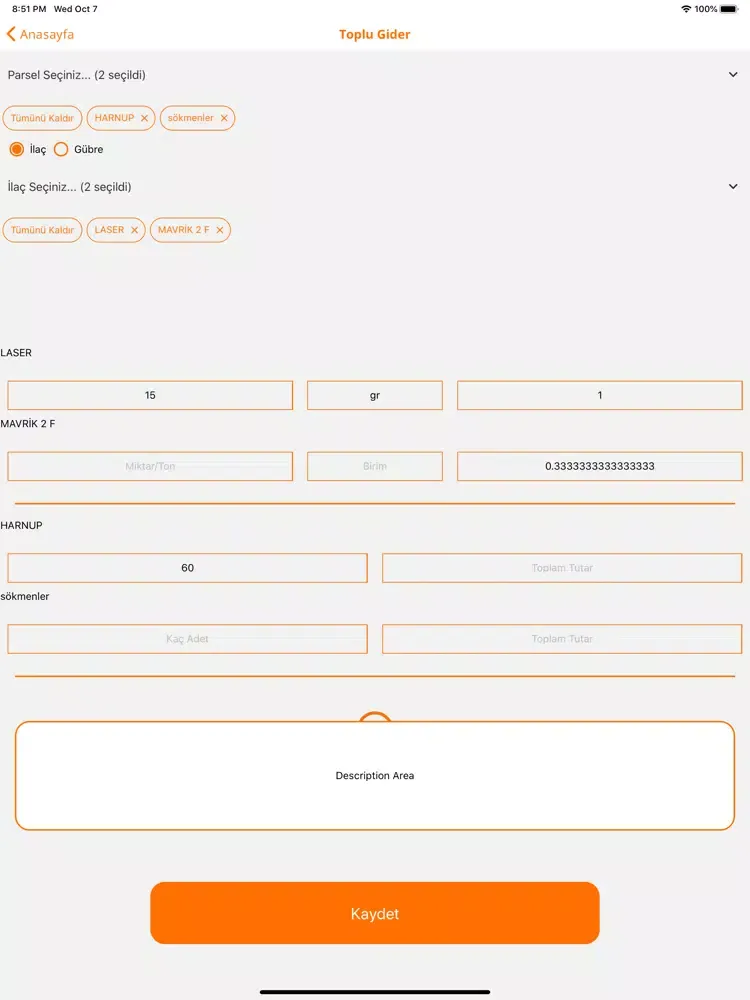Screen dimensions: 750x1000
Task: Expand İlaç Seçiniz dropdown arrow
Action: click(x=733, y=187)
